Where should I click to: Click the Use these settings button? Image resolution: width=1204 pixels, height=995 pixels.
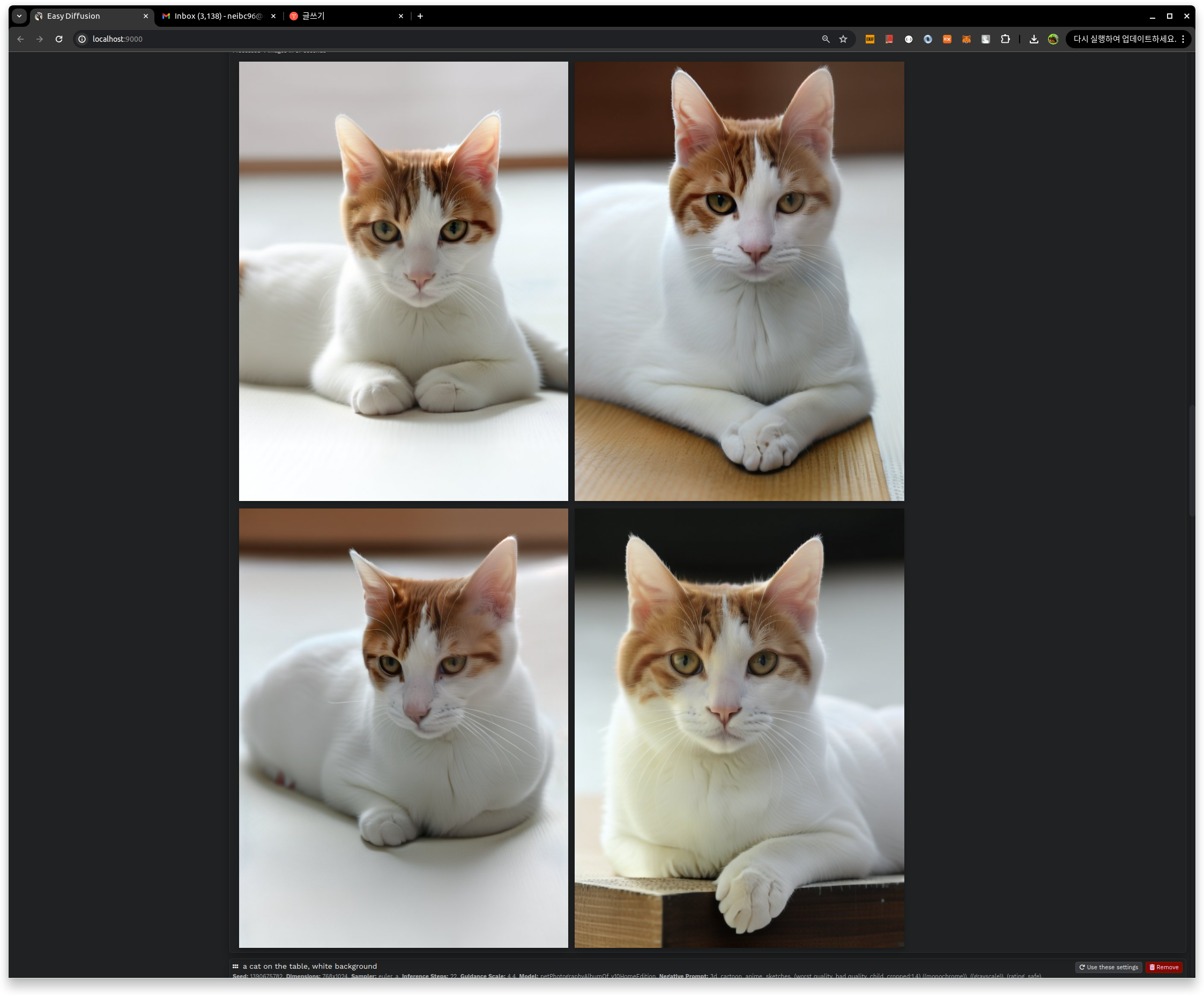click(1108, 967)
